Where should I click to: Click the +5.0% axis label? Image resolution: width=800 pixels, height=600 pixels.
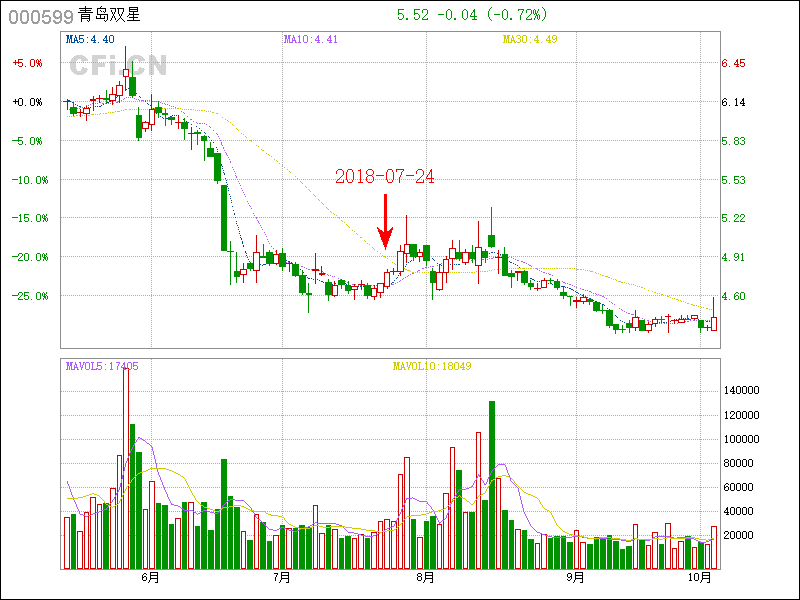[x=27, y=63]
